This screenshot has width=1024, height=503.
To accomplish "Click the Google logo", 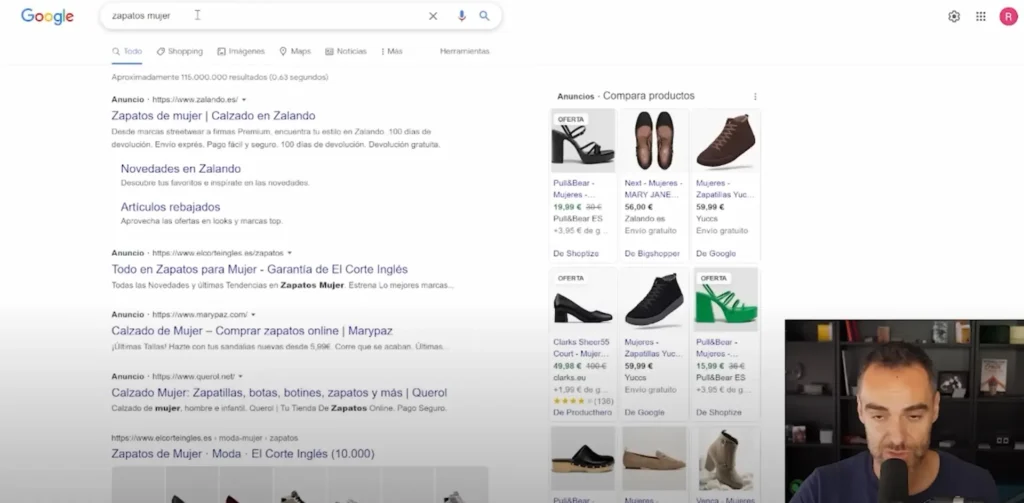I will click(47, 16).
